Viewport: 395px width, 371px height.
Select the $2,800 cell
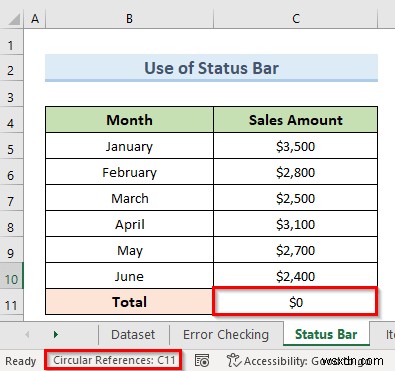[x=296, y=172]
